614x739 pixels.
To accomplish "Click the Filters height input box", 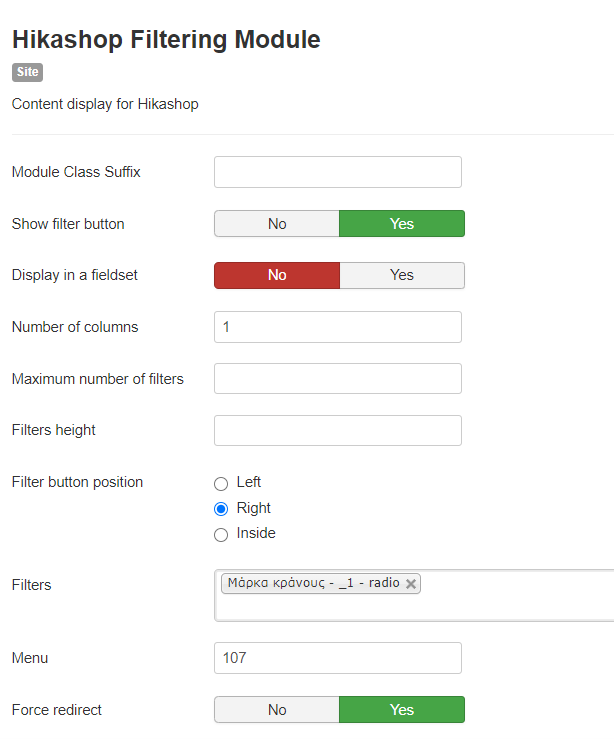I will click(x=338, y=430).
